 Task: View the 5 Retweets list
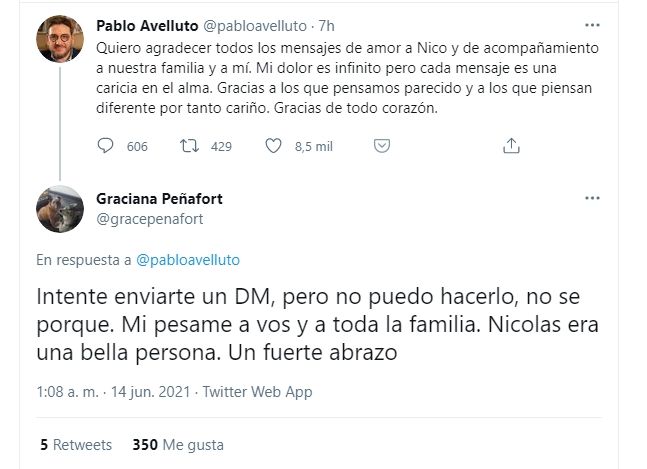tap(76, 444)
